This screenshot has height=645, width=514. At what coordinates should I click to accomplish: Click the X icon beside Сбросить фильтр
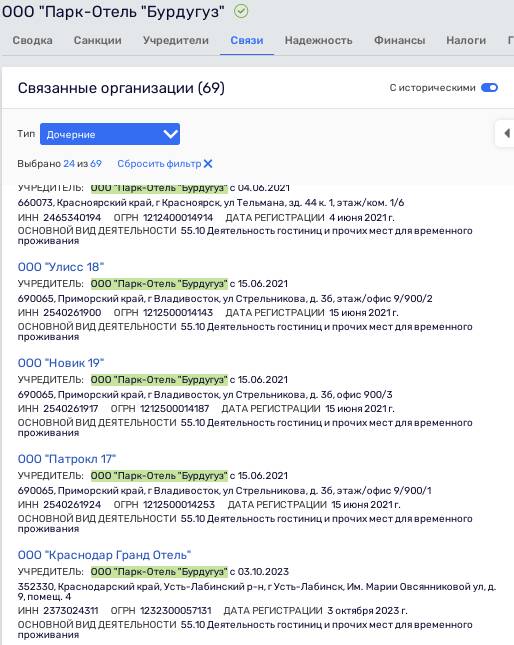click(x=208, y=164)
